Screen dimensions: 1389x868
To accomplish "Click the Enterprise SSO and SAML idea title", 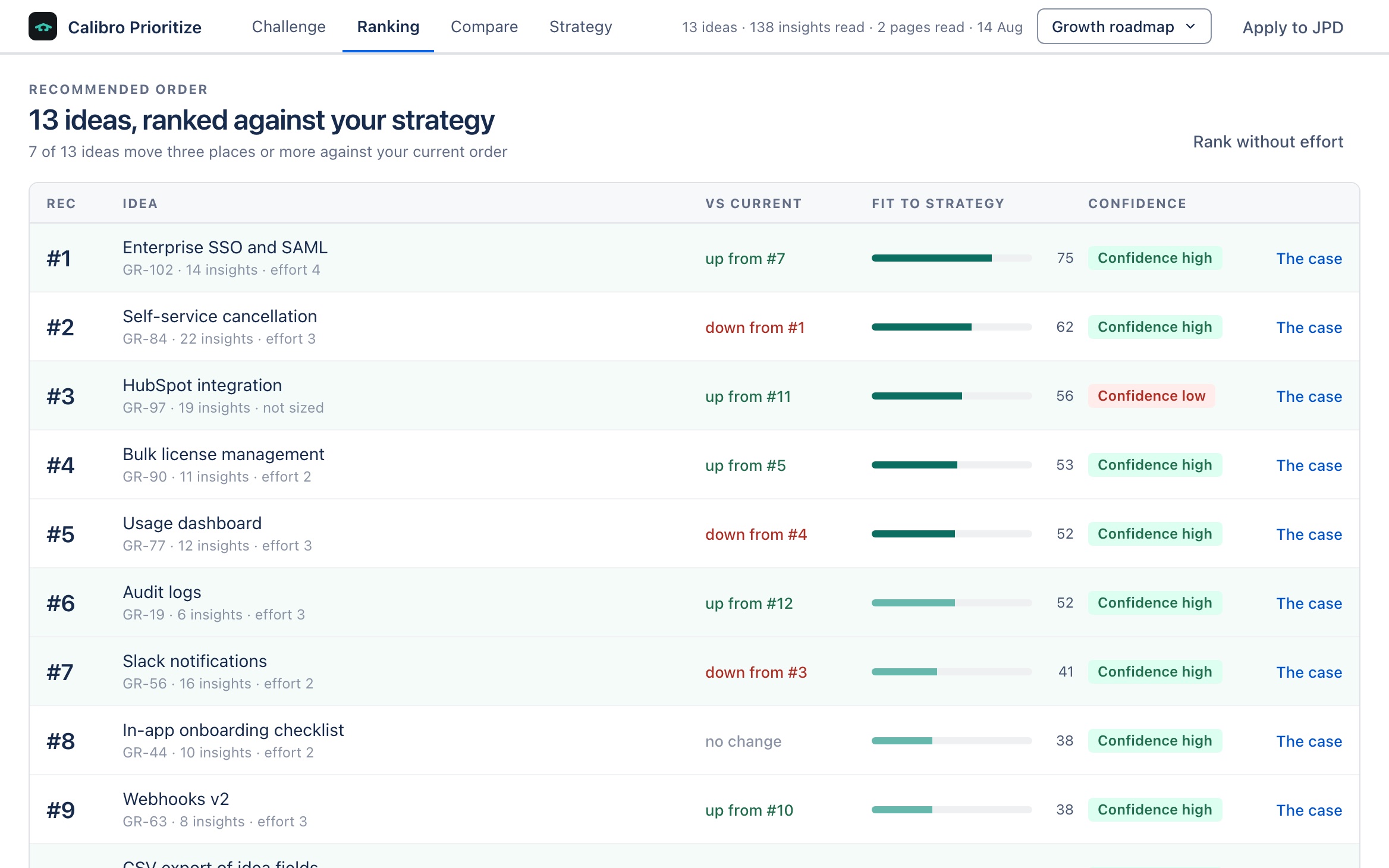I will (x=225, y=247).
